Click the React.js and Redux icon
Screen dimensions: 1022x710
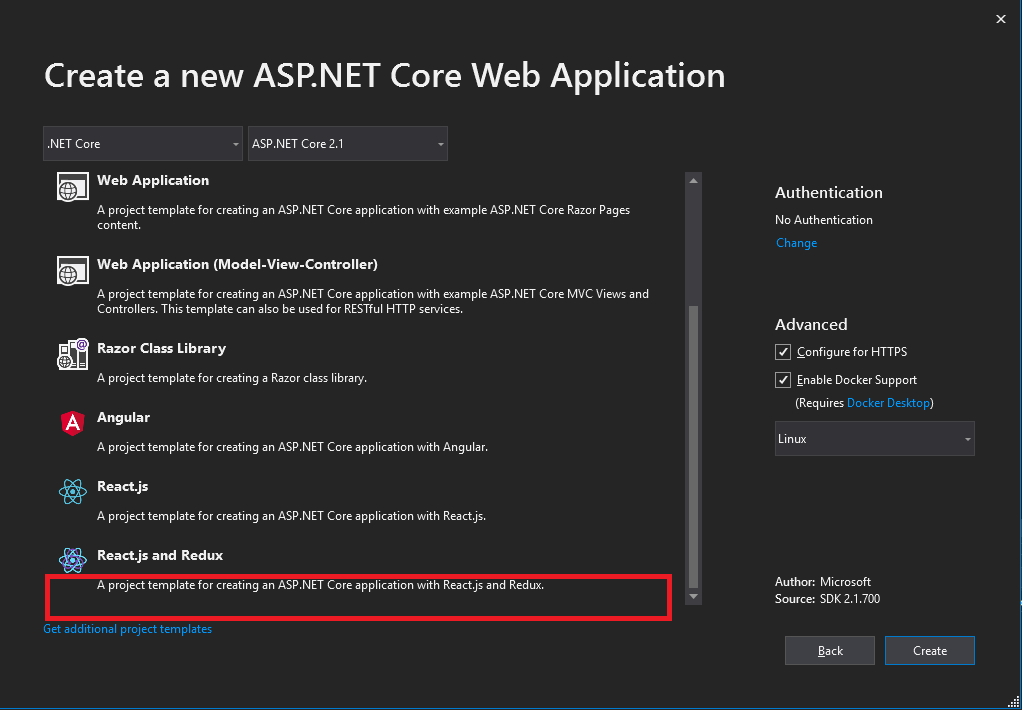pos(72,560)
